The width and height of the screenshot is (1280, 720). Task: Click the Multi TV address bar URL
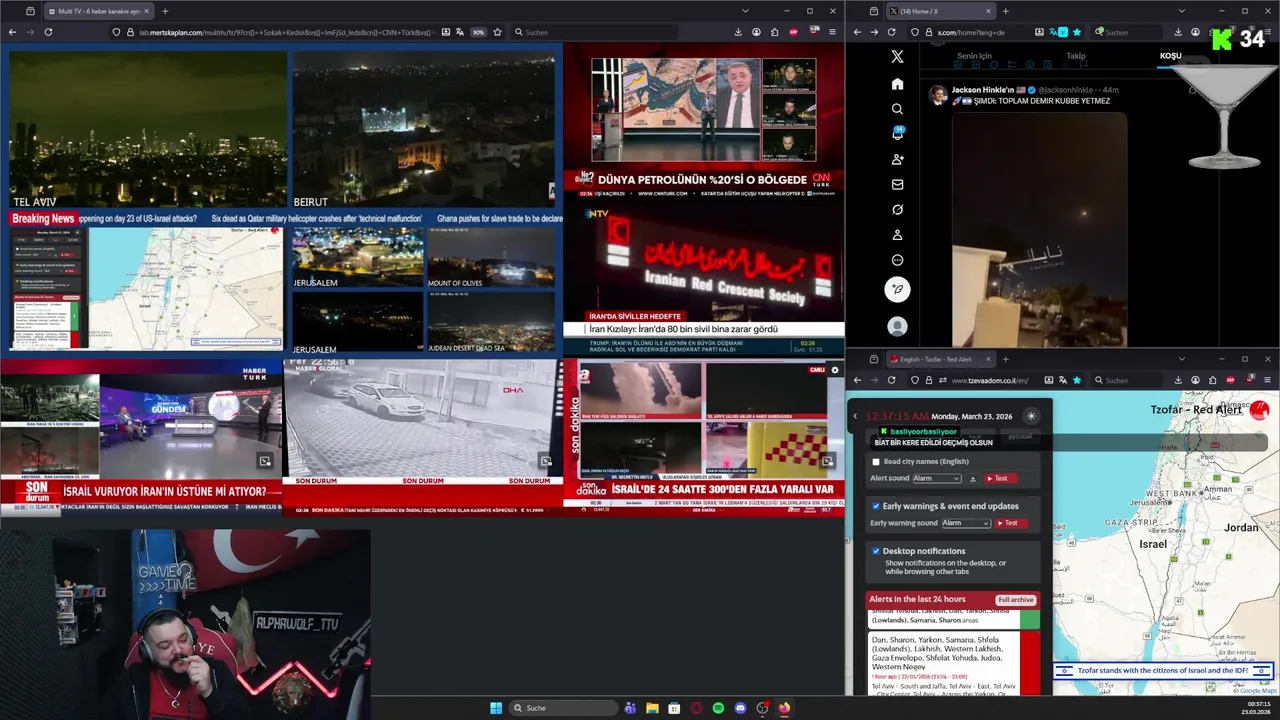pos(285,32)
